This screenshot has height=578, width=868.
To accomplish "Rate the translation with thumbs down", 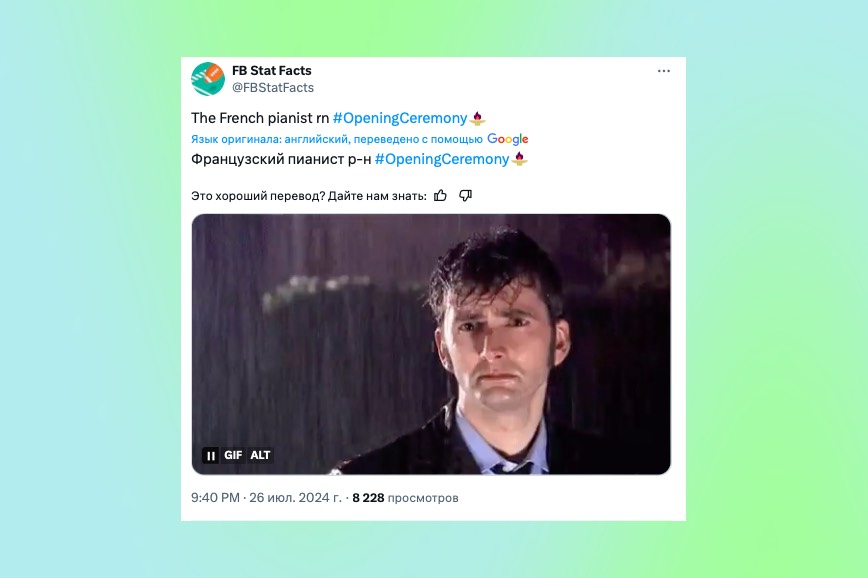I will [466, 195].
